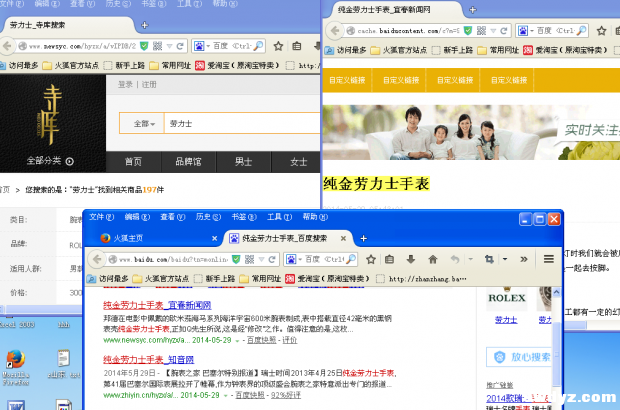Open the 编辑 menu in the Baidu window
The image size is (620, 410).
137,217
